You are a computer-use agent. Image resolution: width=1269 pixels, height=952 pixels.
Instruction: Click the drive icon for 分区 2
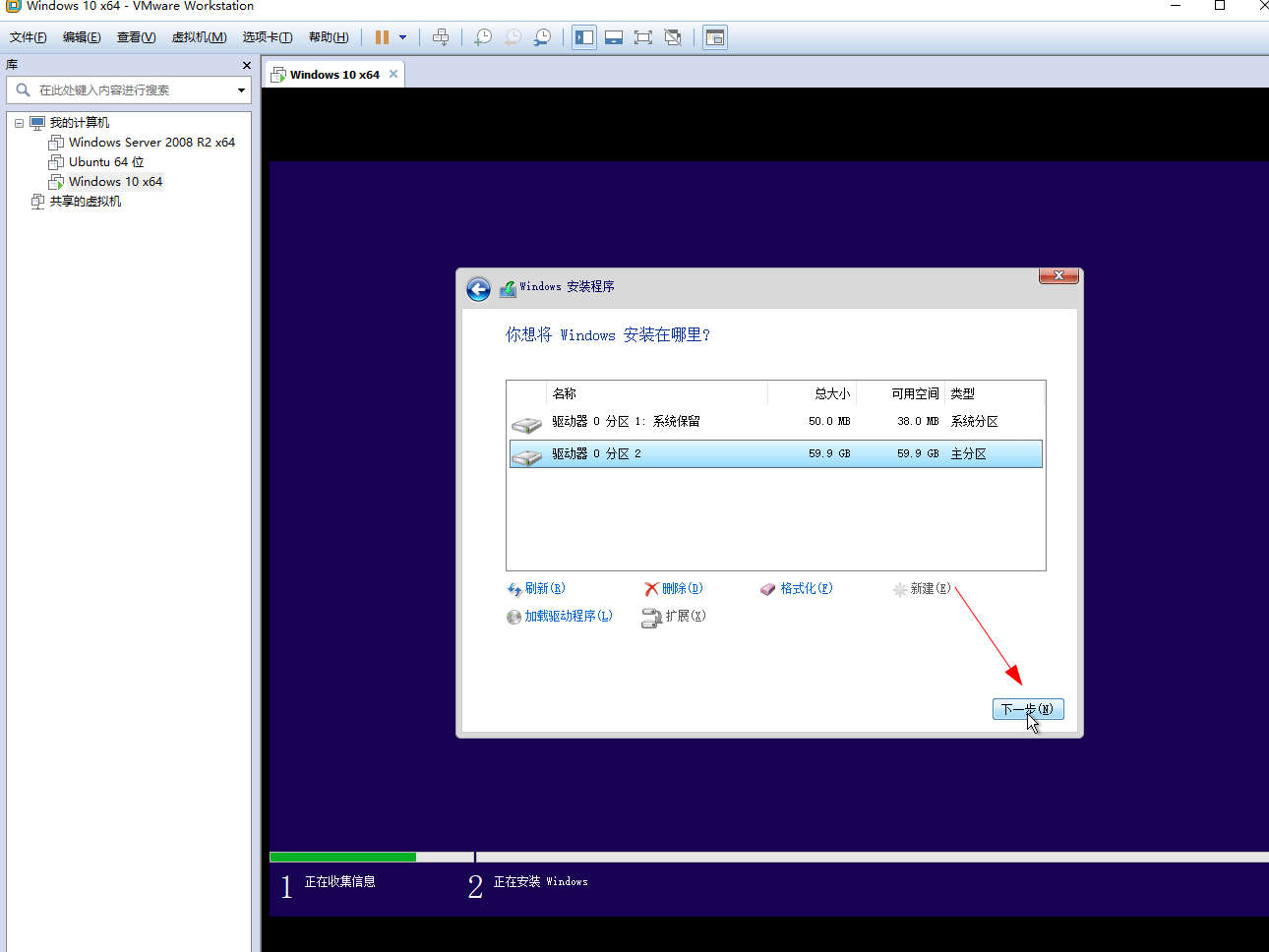(x=527, y=457)
